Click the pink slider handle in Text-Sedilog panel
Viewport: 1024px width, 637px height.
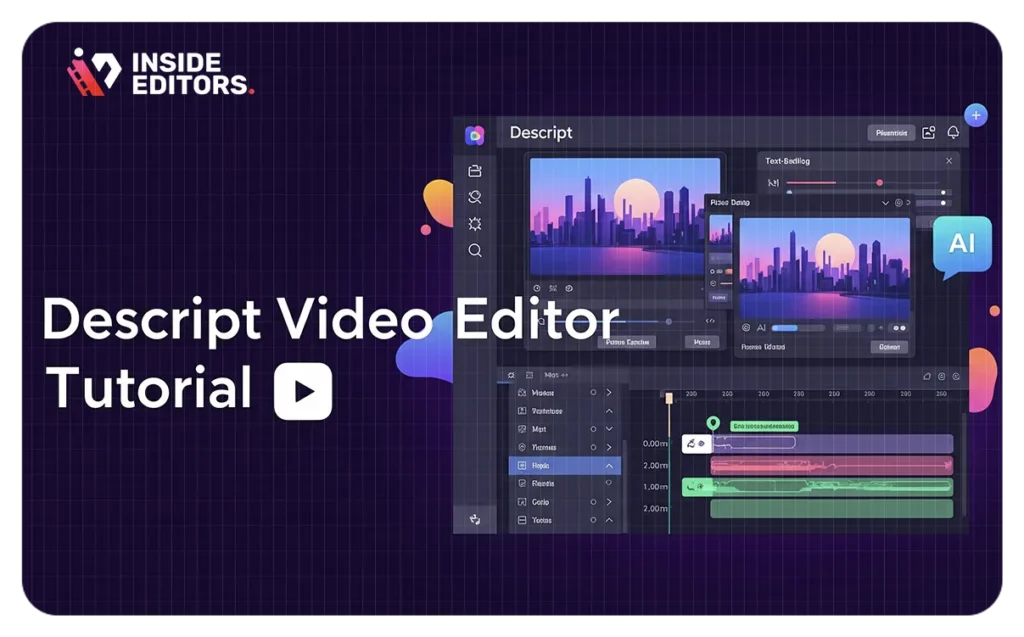(880, 182)
